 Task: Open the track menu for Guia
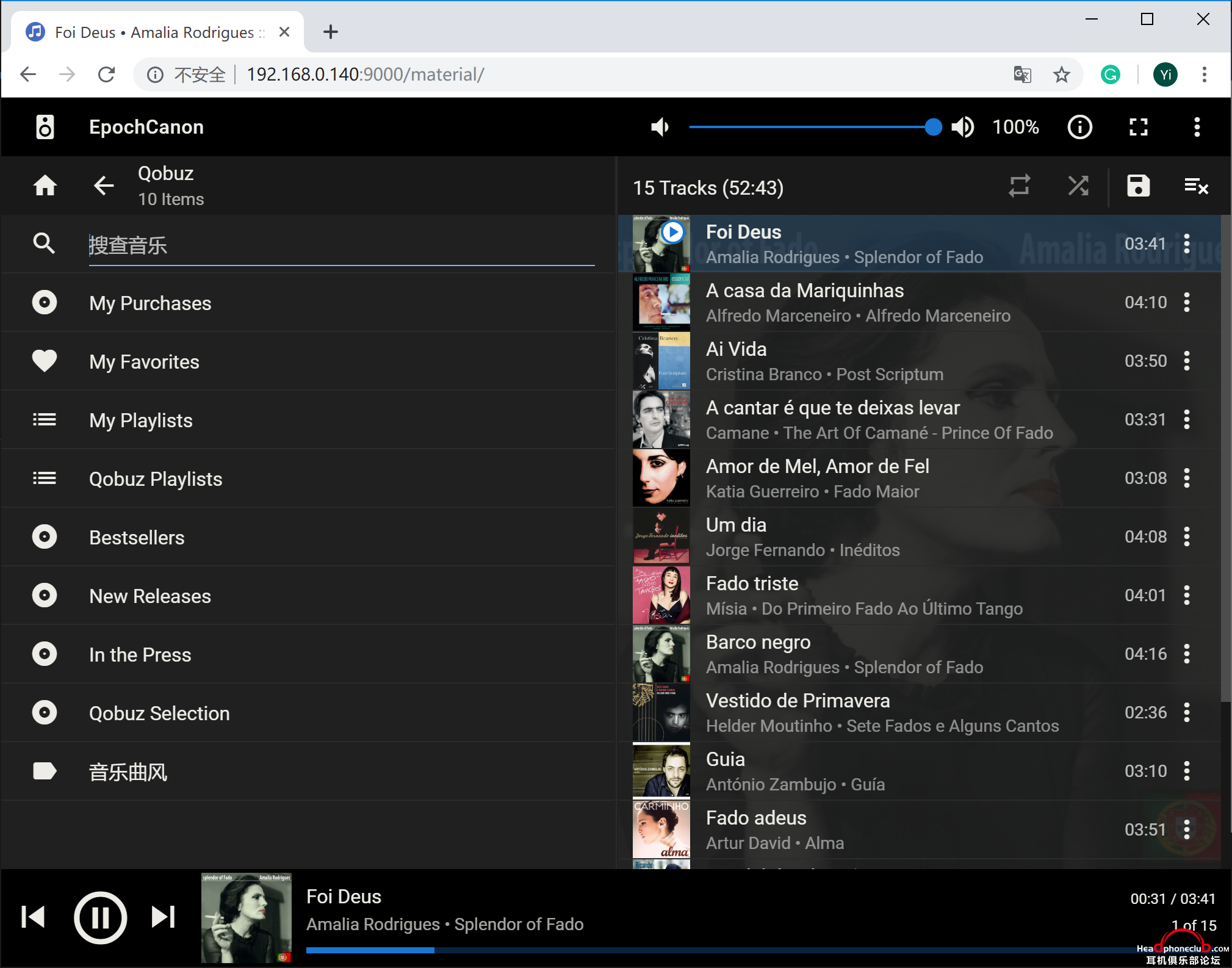[x=1187, y=771]
